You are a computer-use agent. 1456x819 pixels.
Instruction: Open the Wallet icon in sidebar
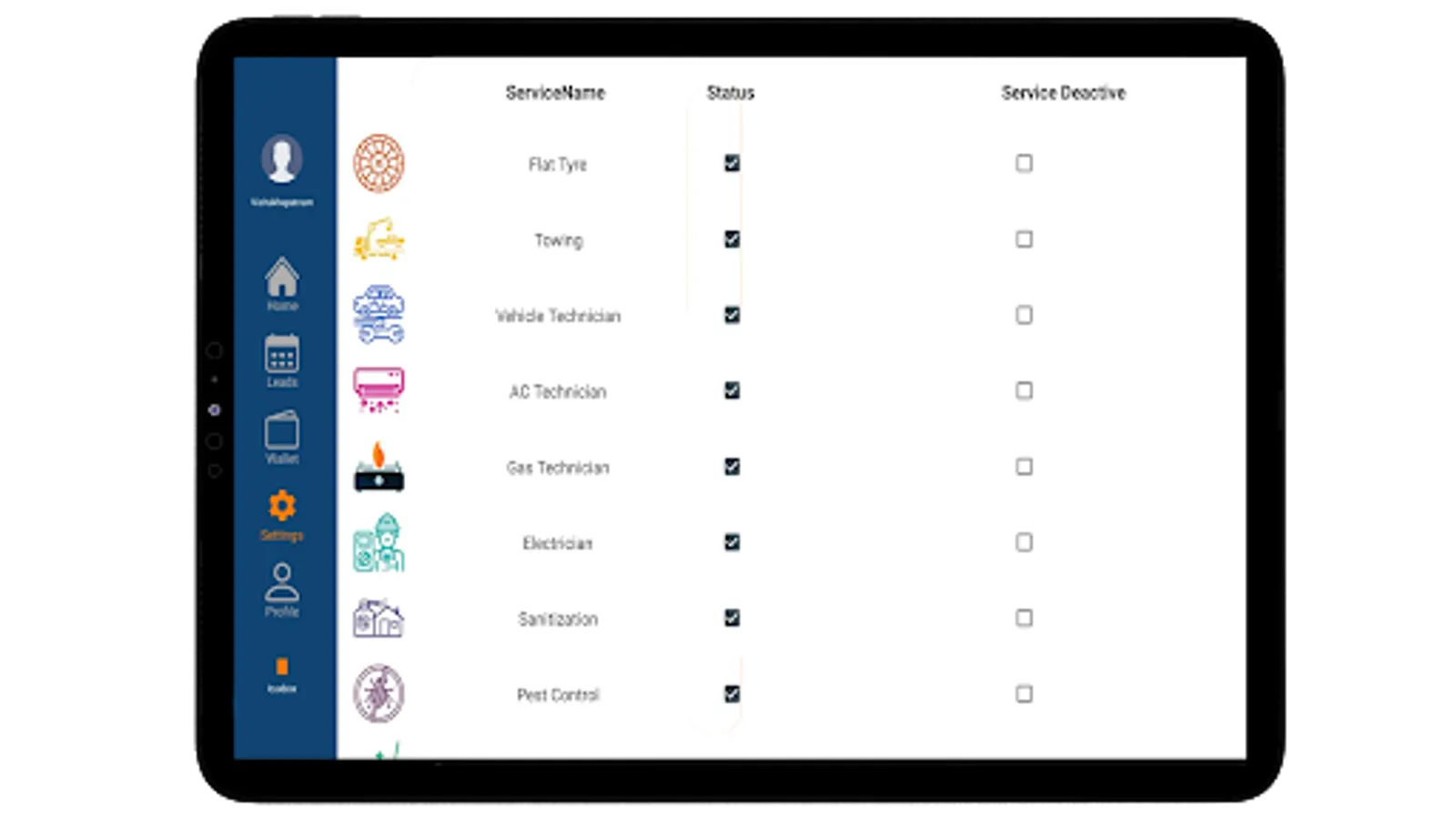(x=282, y=430)
